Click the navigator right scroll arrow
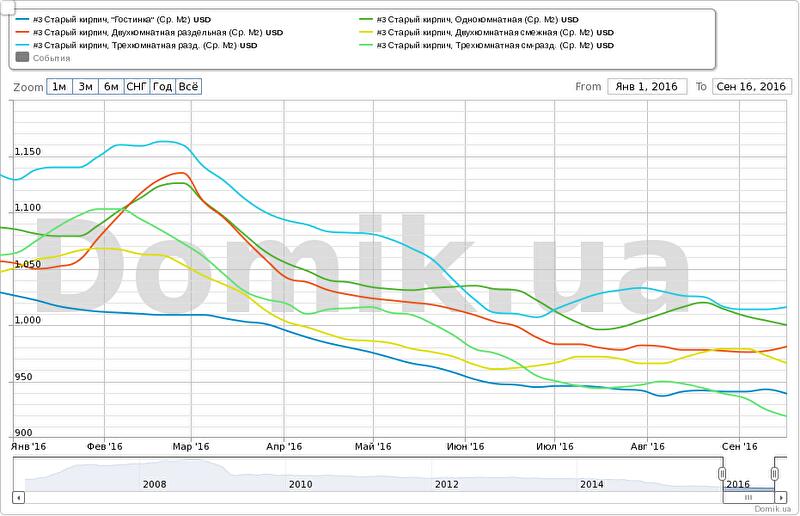The image size is (800, 516). coord(781,495)
